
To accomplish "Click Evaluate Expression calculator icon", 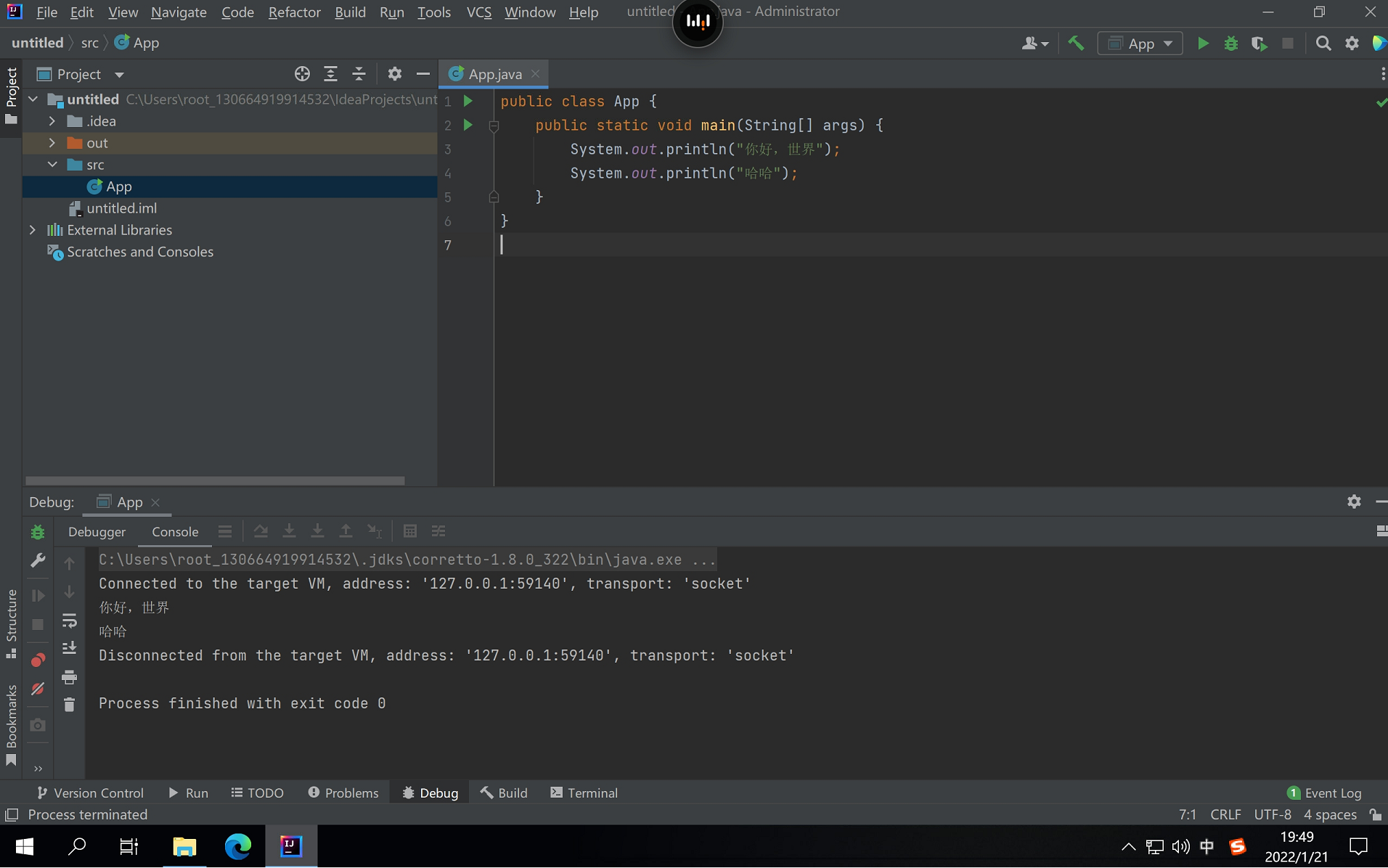I will point(410,531).
